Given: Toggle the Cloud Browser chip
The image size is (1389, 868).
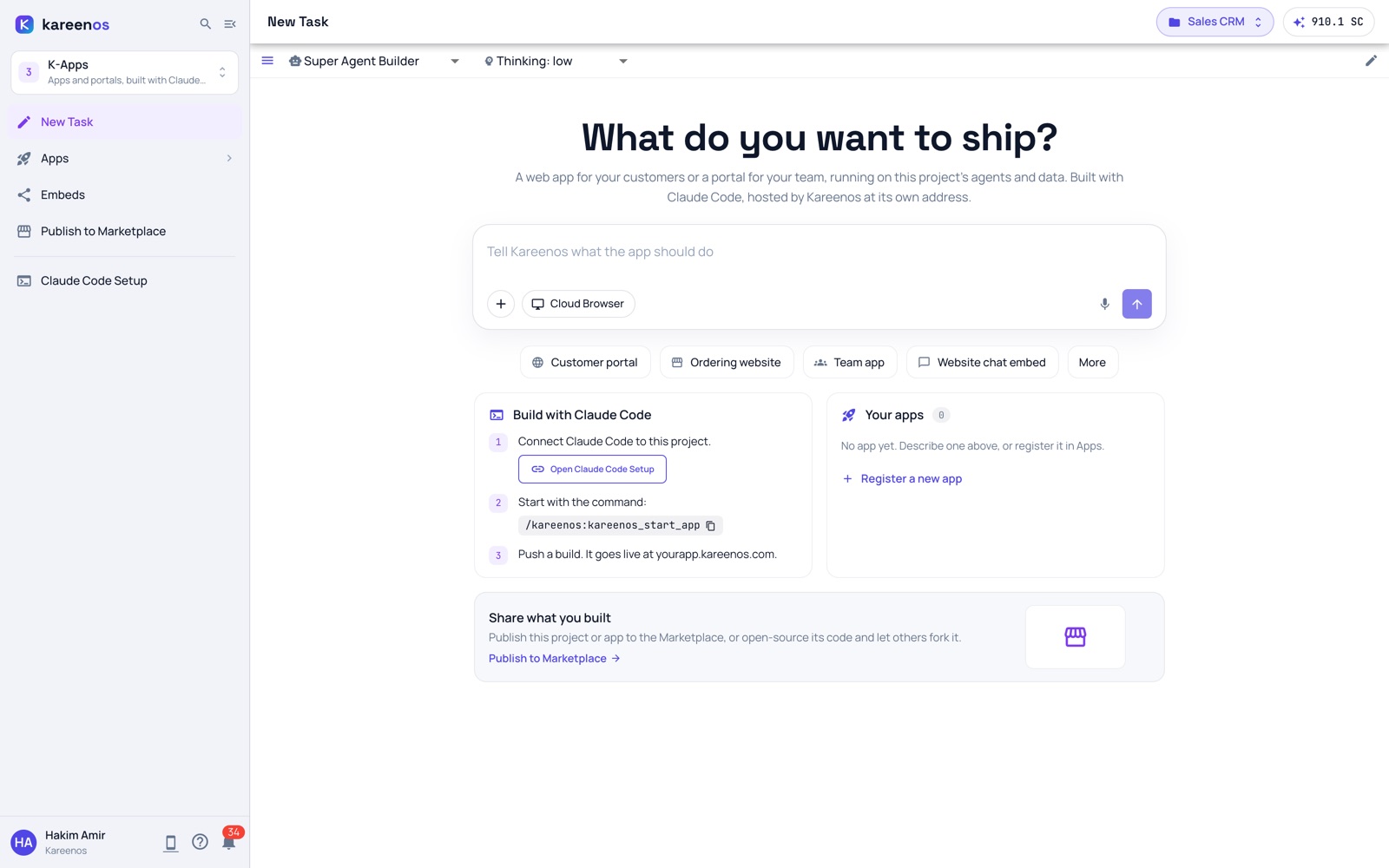Looking at the screenshot, I should click(578, 304).
